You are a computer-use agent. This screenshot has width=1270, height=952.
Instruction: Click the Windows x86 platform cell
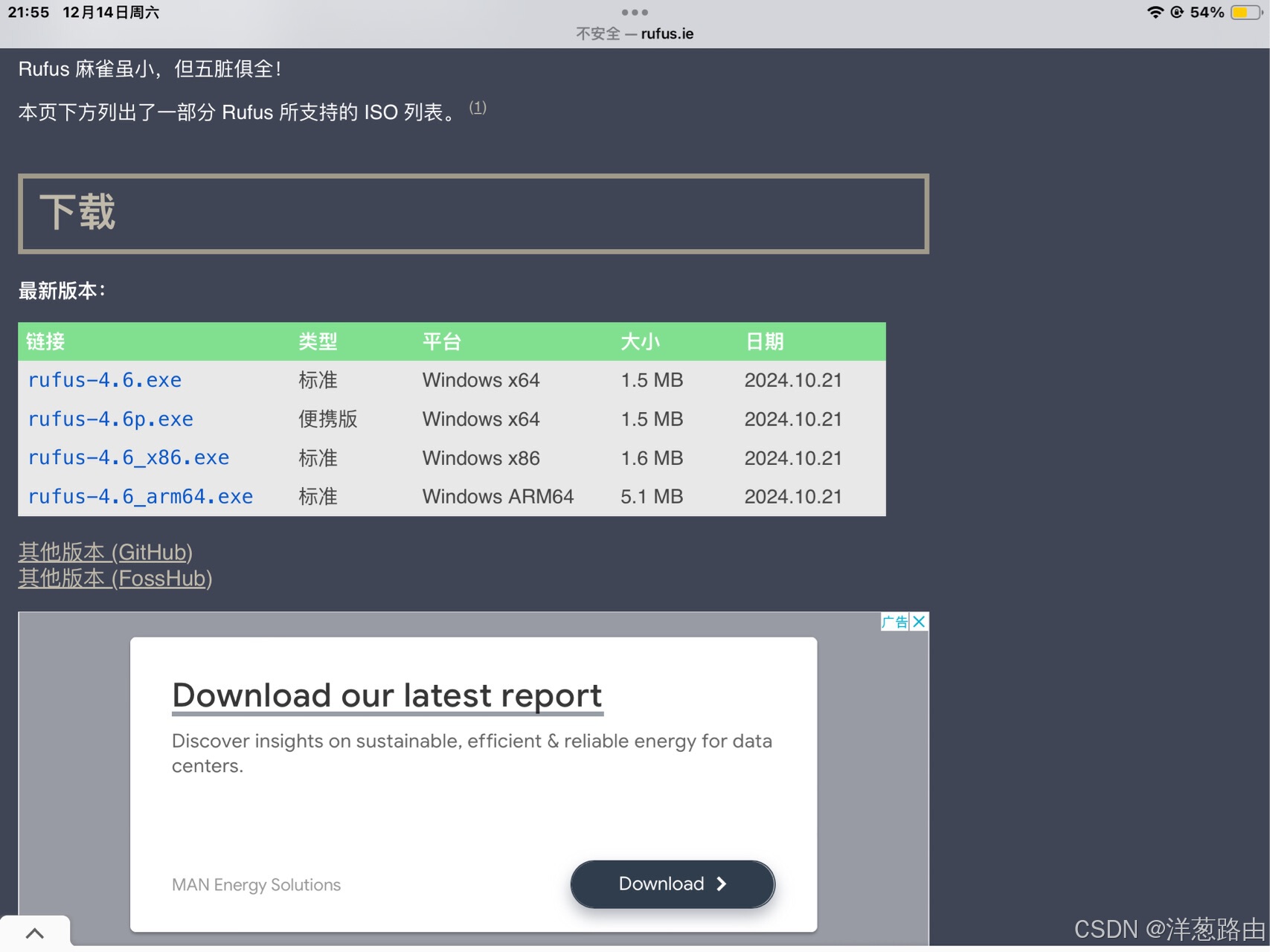coord(481,458)
